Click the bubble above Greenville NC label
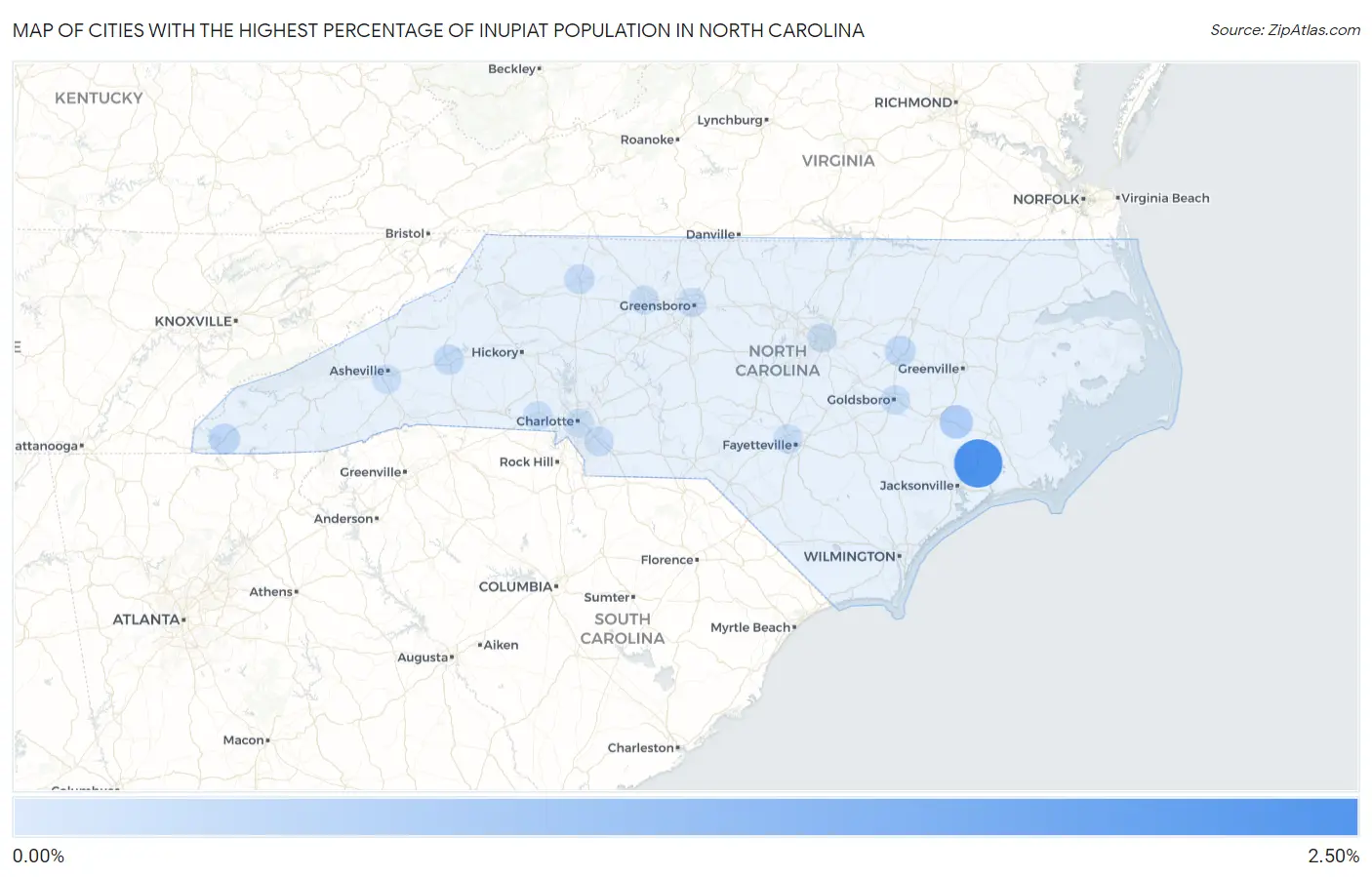Image resolution: width=1372 pixels, height=877 pixels. [x=900, y=350]
